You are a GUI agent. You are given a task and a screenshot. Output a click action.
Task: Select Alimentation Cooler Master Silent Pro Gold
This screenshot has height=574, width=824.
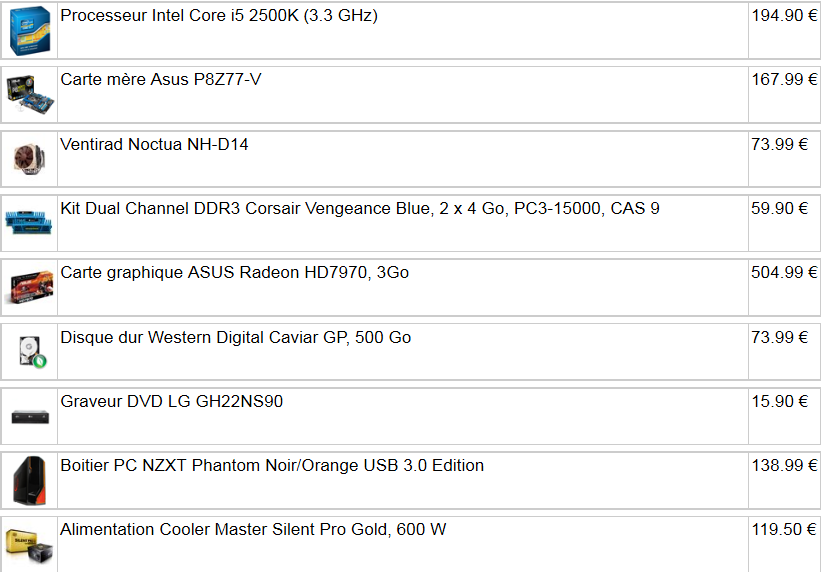253,530
